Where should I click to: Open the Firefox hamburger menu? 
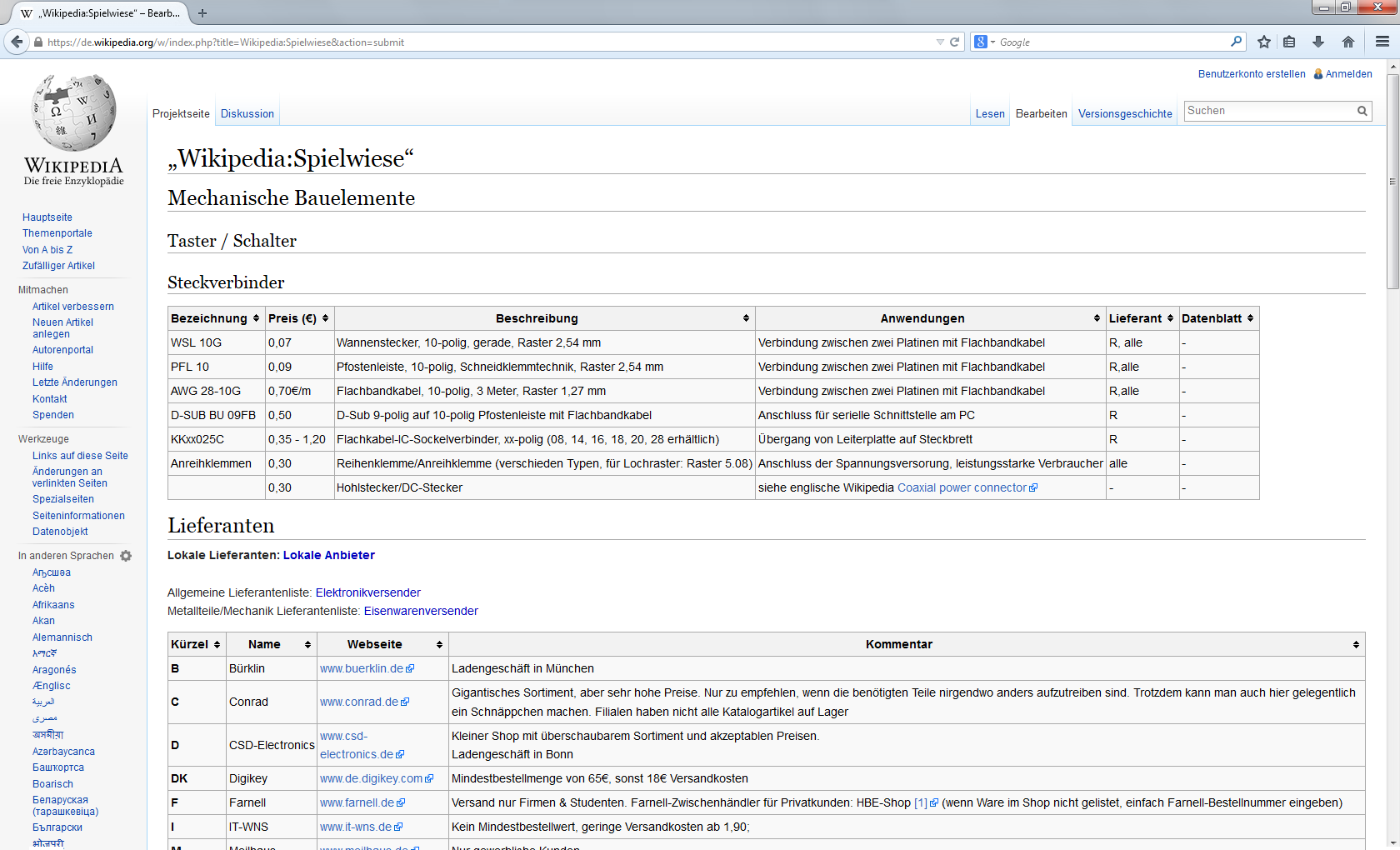(x=1382, y=42)
